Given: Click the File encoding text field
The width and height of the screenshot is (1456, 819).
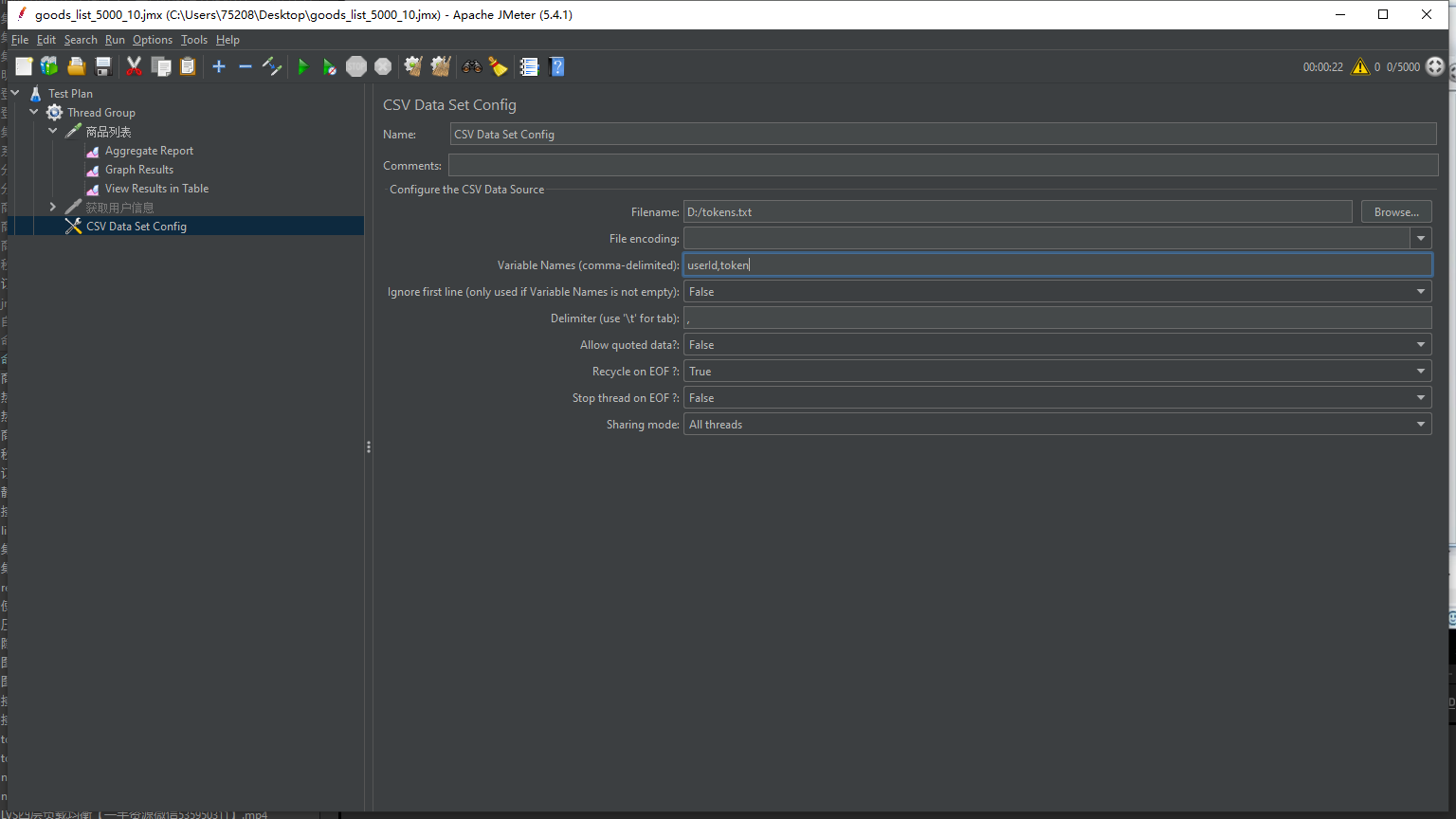Looking at the screenshot, I should (x=1046, y=238).
